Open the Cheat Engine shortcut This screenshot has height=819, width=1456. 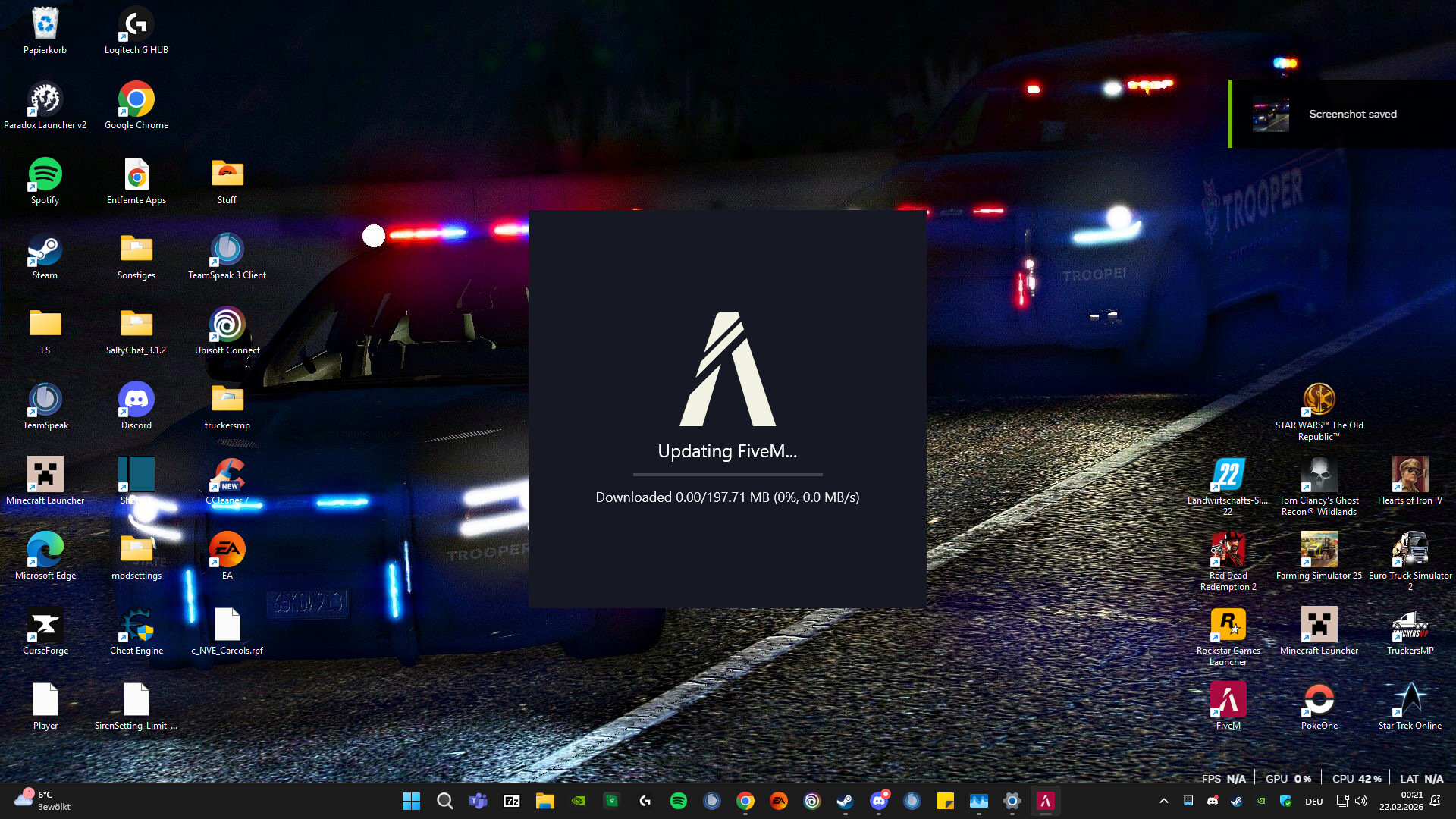(136, 626)
